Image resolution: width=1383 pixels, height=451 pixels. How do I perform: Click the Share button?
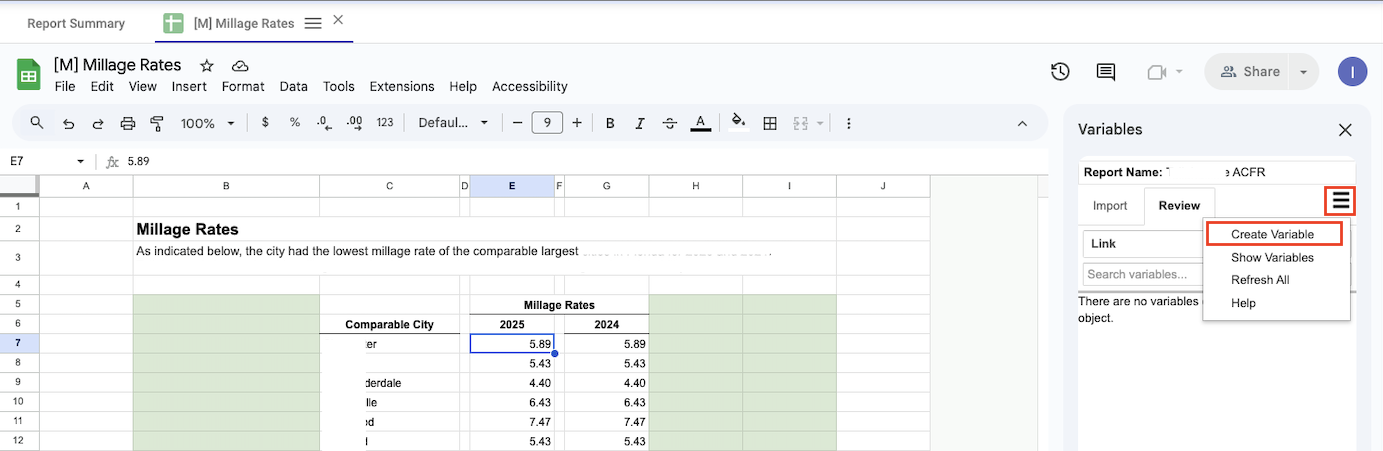[x=1249, y=72]
